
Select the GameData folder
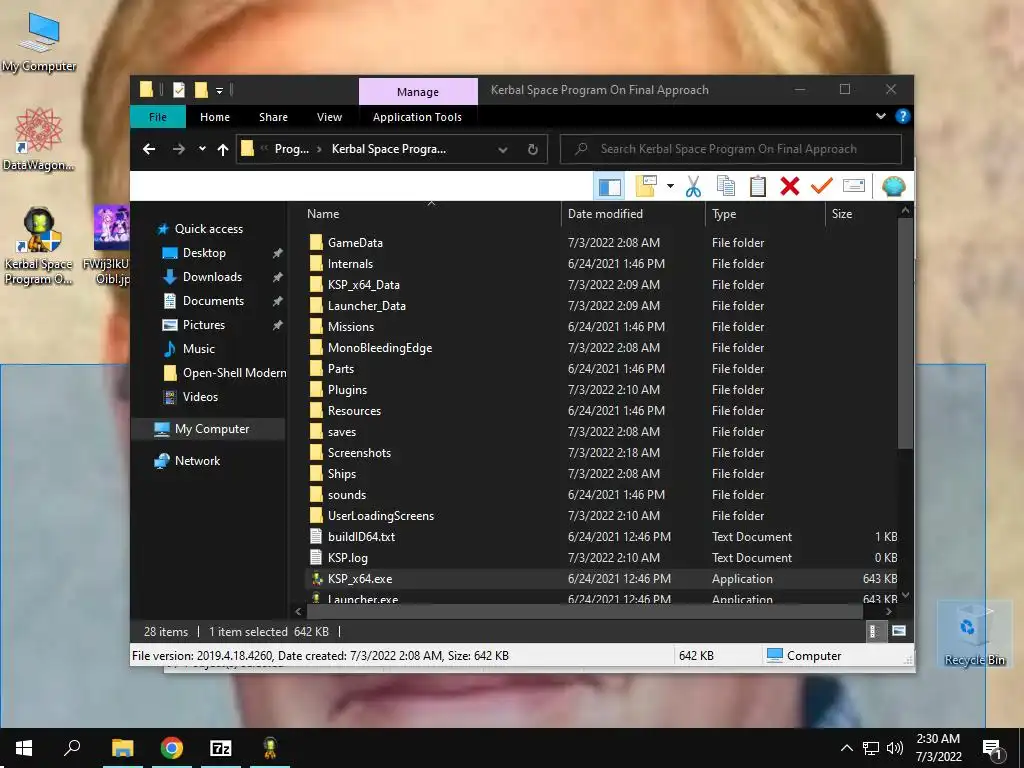tap(355, 243)
